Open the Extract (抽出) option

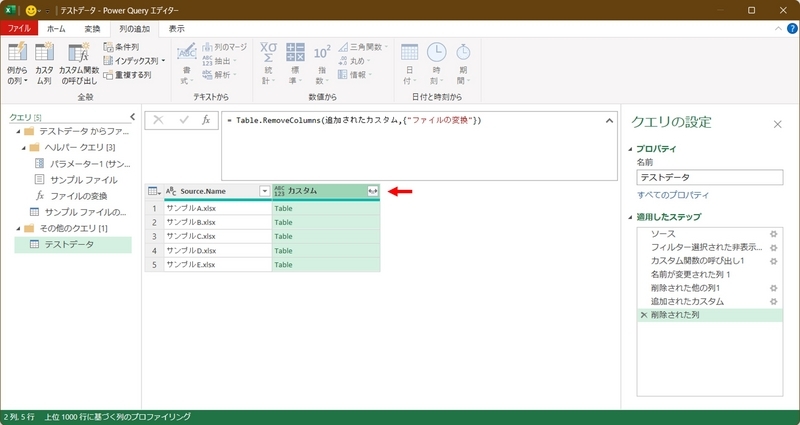tap(220, 61)
